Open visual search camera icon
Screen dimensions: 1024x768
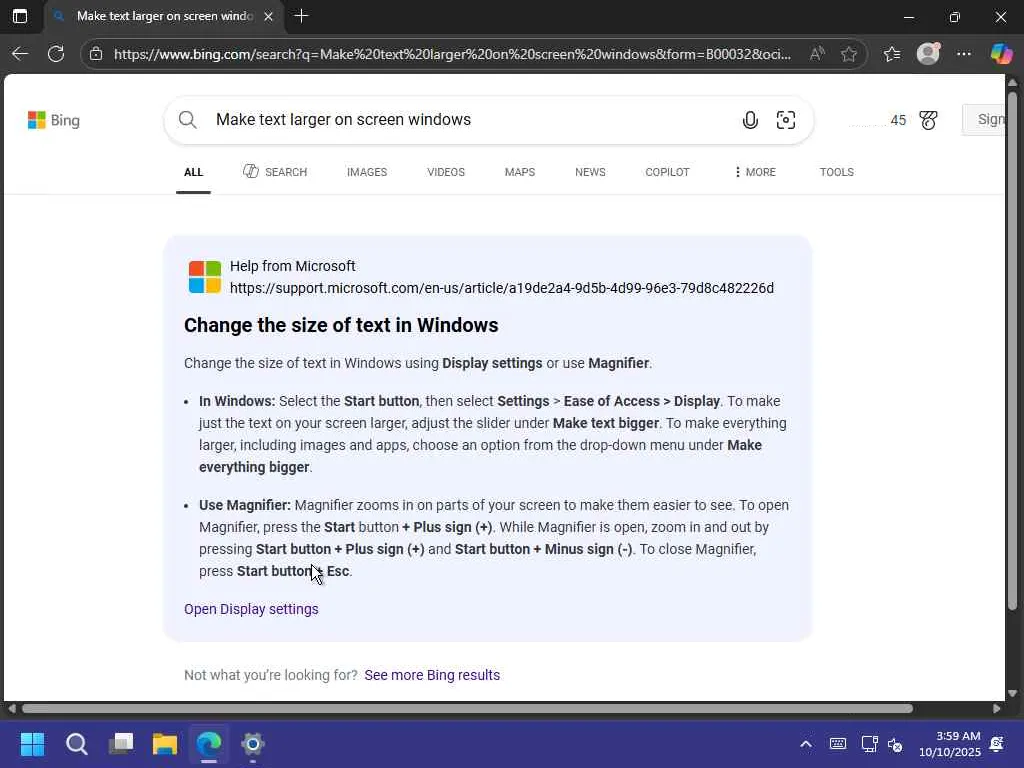point(786,120)
